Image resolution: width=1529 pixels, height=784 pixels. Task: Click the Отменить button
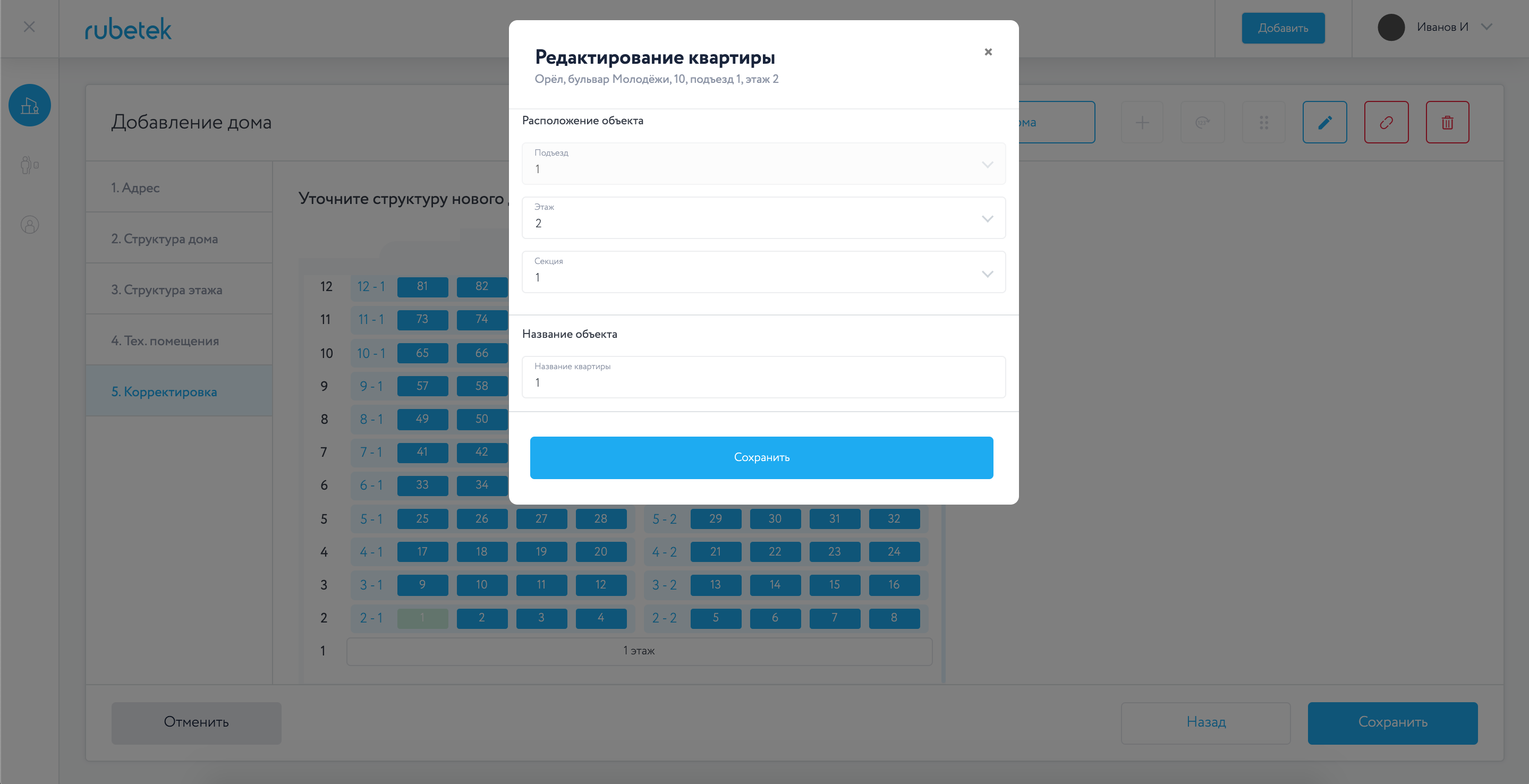click(196, 722)
